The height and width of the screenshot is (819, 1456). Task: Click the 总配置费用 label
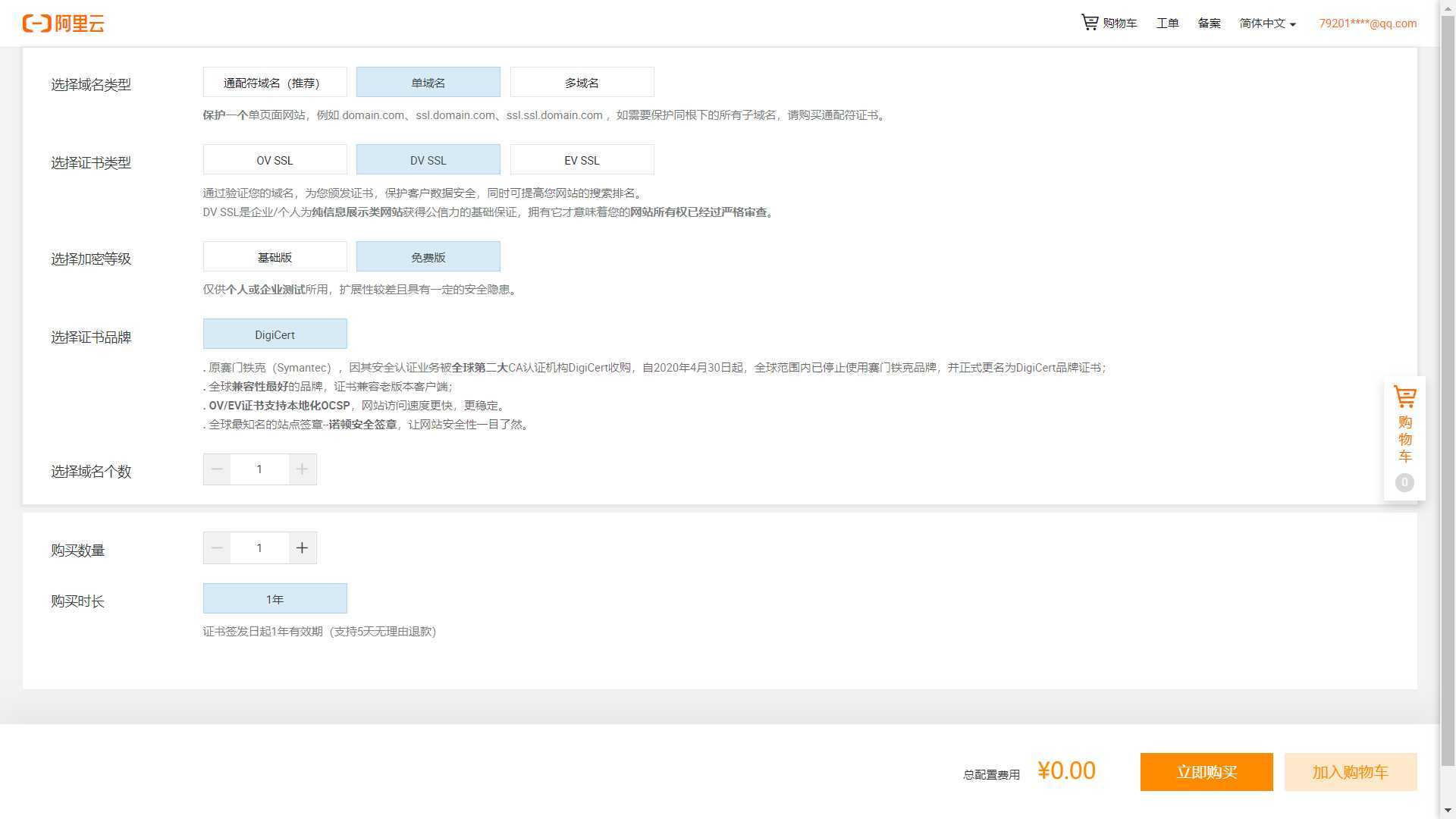[991, 774]
